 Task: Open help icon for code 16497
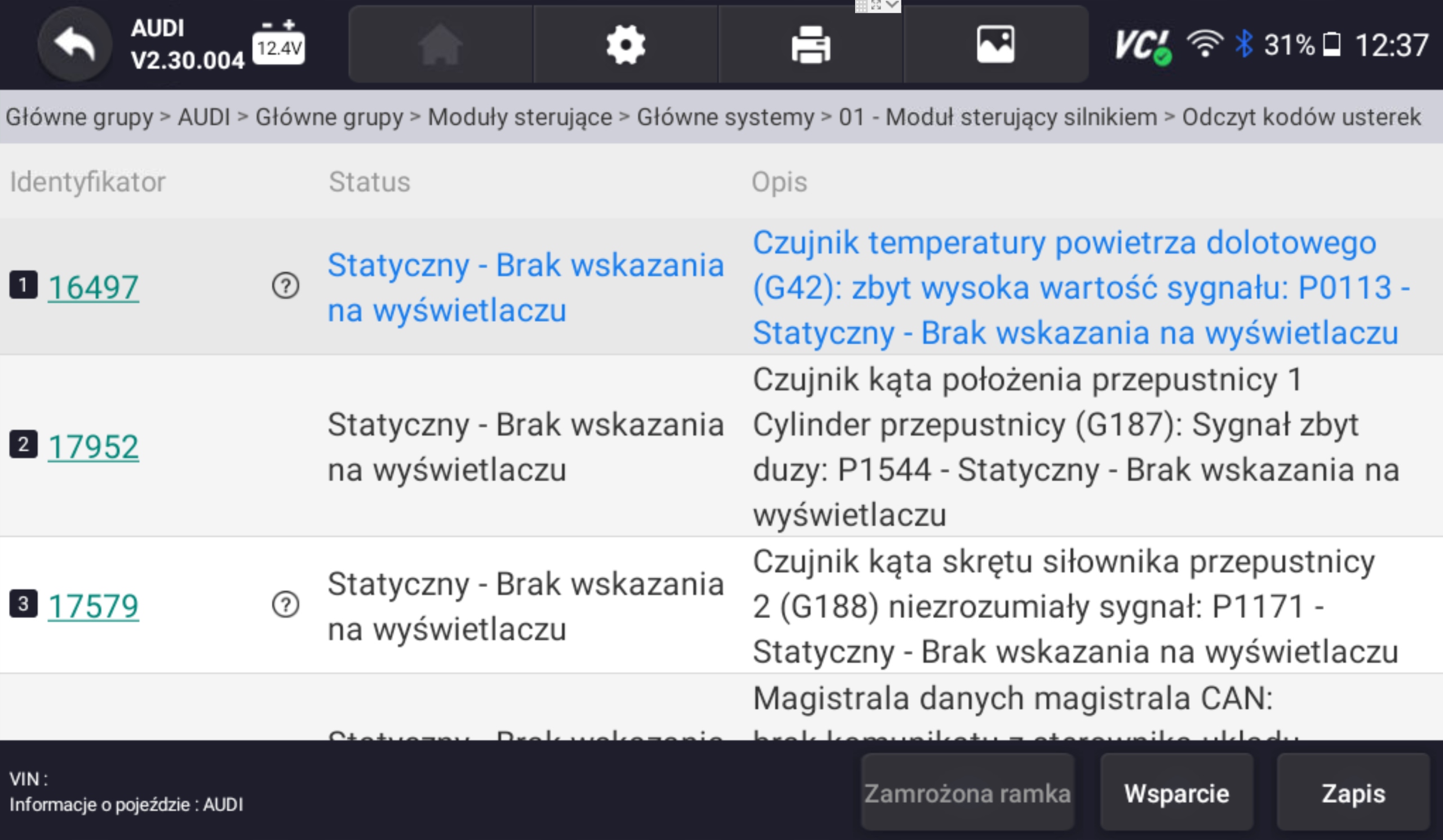click(285, 286)
